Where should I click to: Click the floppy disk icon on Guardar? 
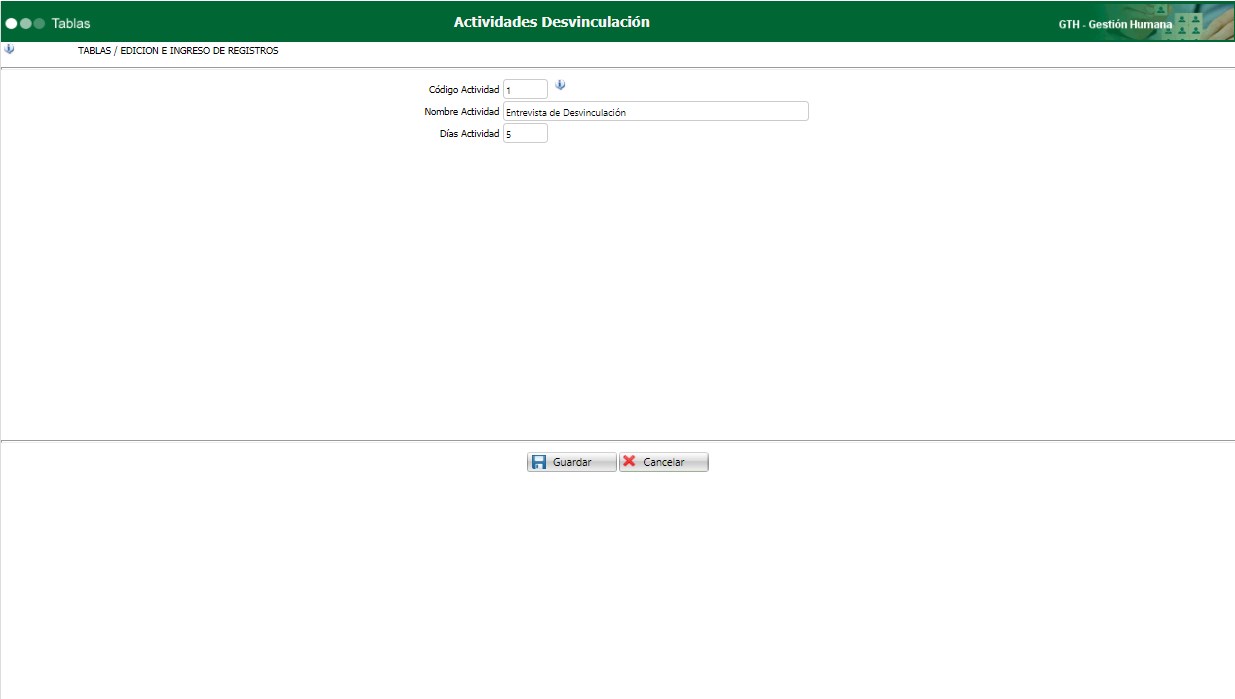[539, 462]
